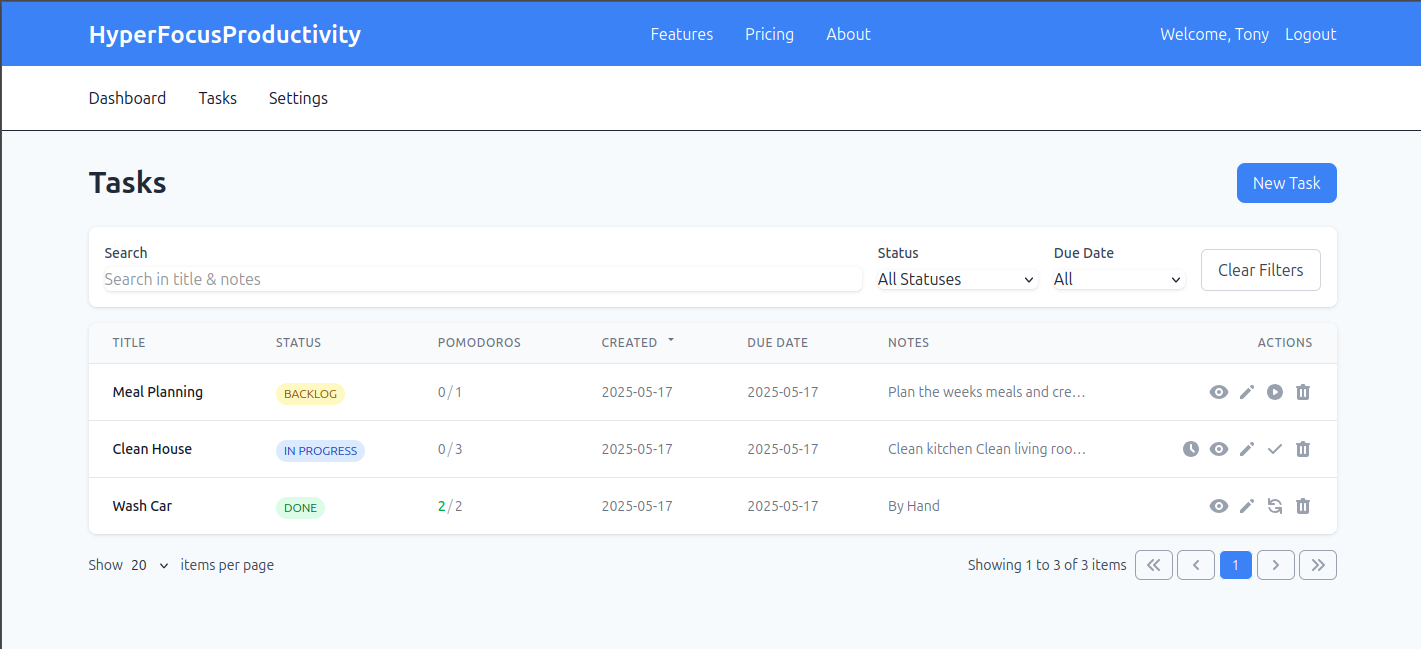The width and height of the screenshot is (1421, 649).
Task: Delete the Clean House task (trash icon)
Action: (1302, 449)
